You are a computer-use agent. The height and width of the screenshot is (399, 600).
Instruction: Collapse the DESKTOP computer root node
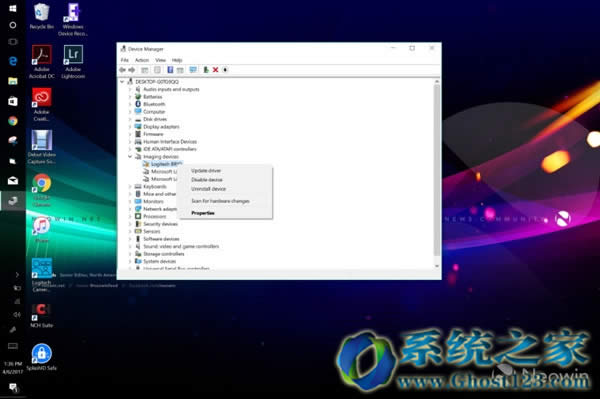tap(122, 81)
